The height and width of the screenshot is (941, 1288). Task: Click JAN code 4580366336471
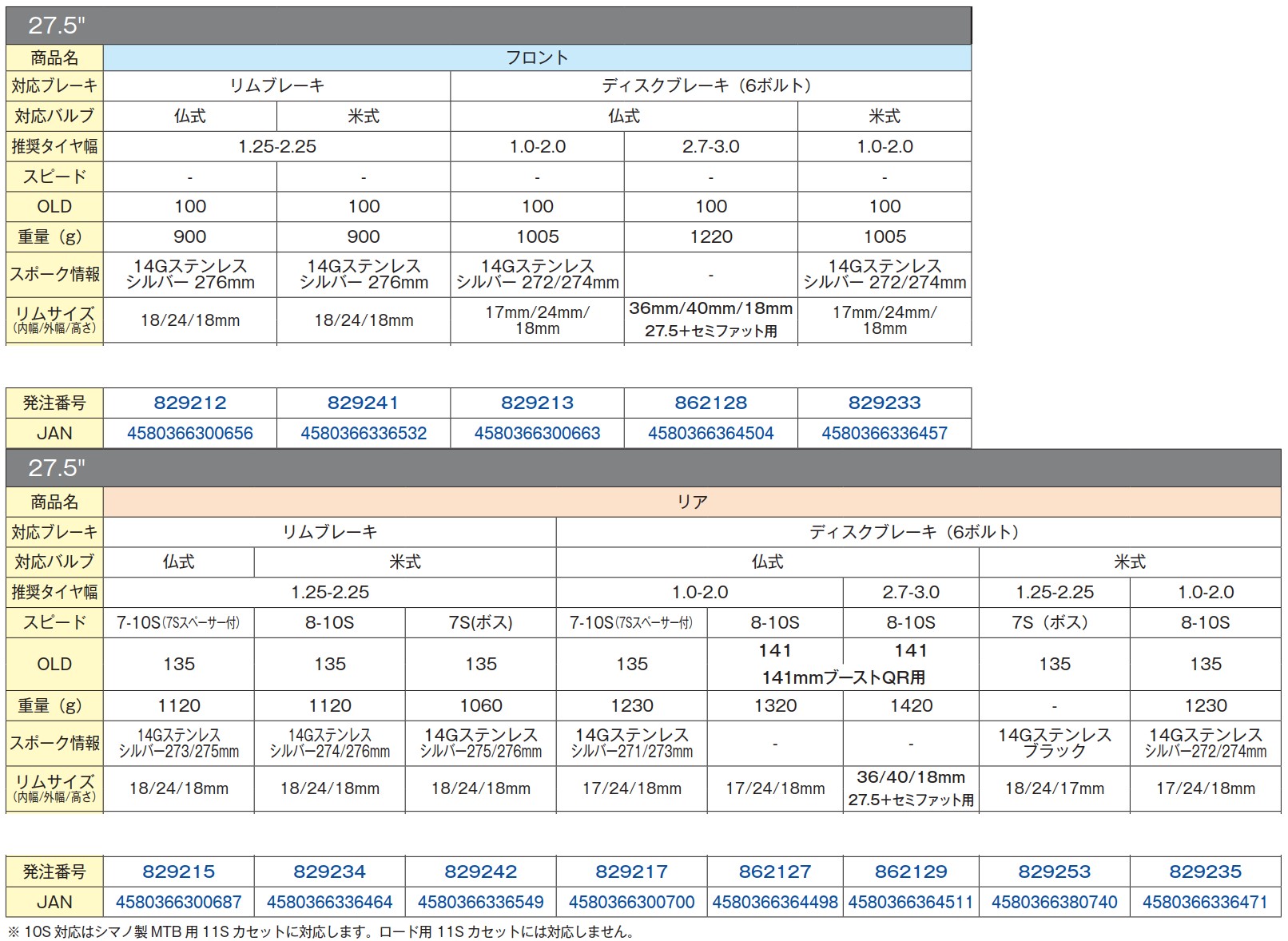(x=1205, y=902)
